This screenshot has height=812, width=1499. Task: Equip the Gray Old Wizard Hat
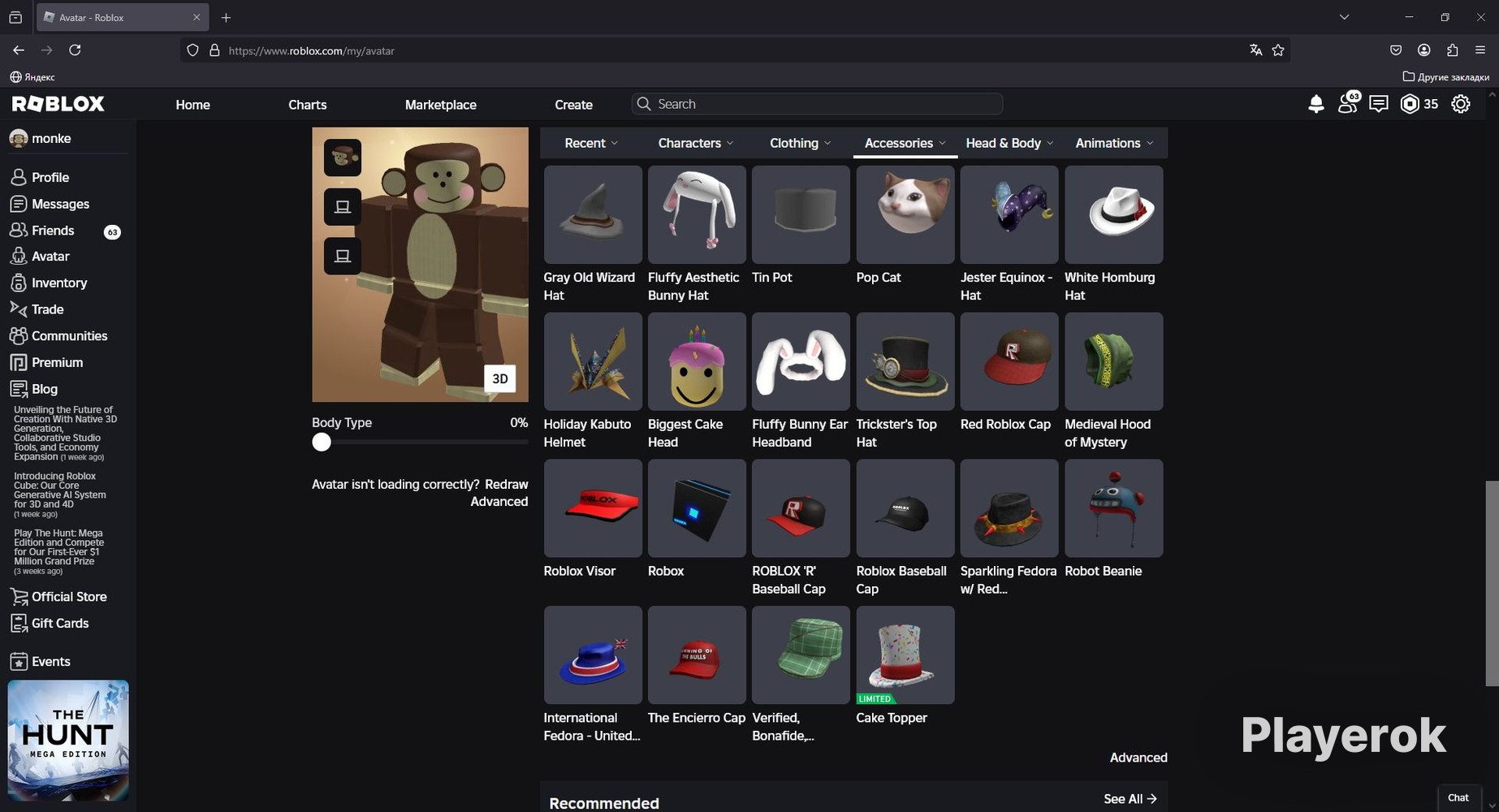pyautogui.click(x=593, y=214)
